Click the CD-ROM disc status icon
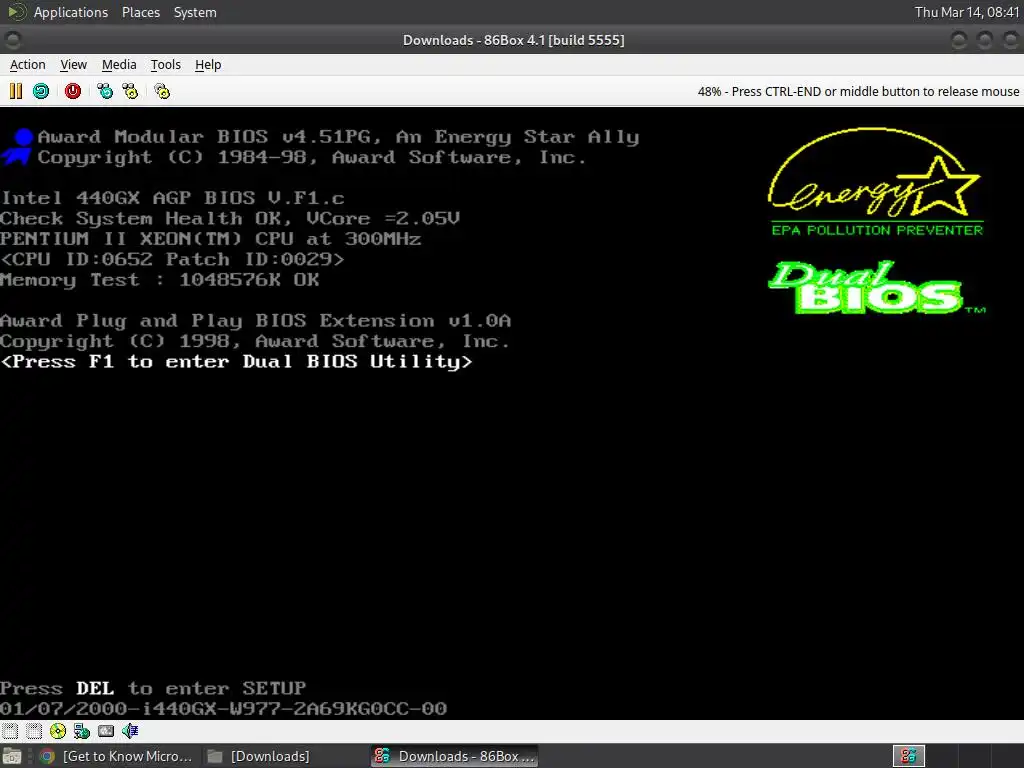The width and height of the screenshot is (1024, 768). (x=57, y=731)
